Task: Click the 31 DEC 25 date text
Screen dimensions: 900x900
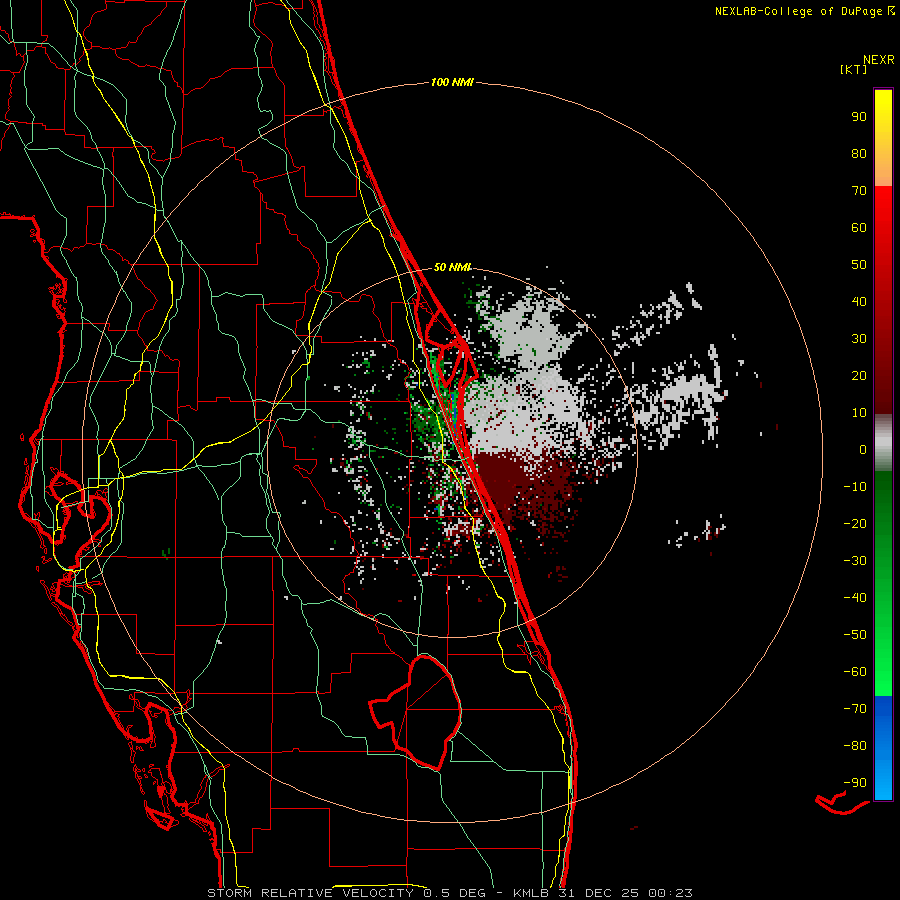Action: 598,893
